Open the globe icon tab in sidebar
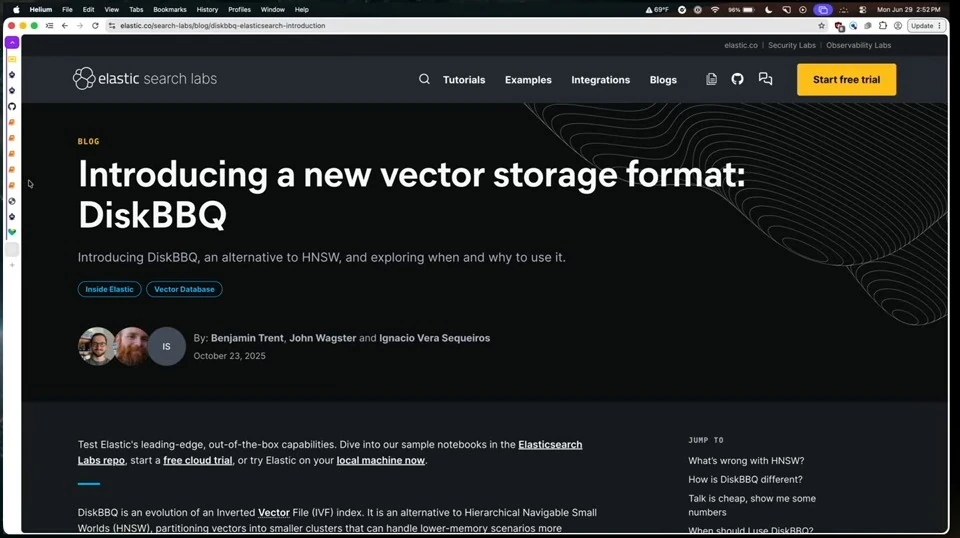 click(12, 201)
